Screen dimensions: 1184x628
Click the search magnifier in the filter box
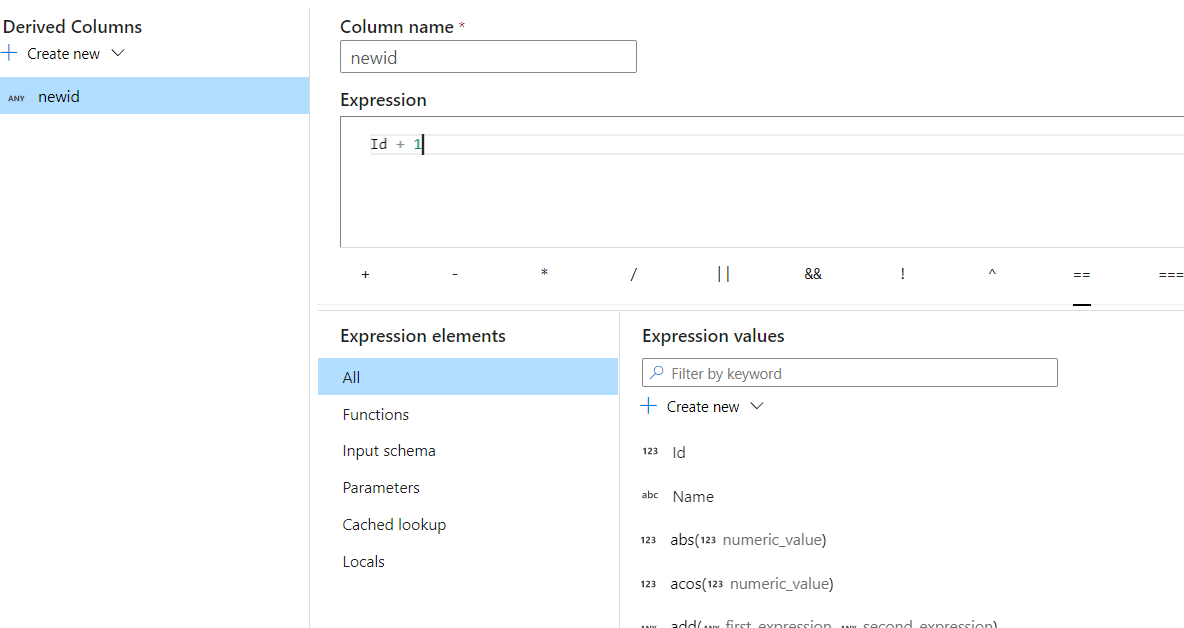[657, 373]
